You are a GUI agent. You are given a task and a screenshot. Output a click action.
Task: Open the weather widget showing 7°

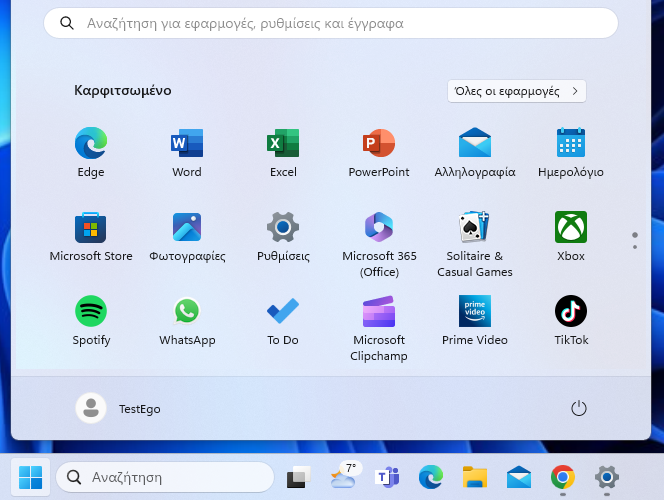point(345,476)
